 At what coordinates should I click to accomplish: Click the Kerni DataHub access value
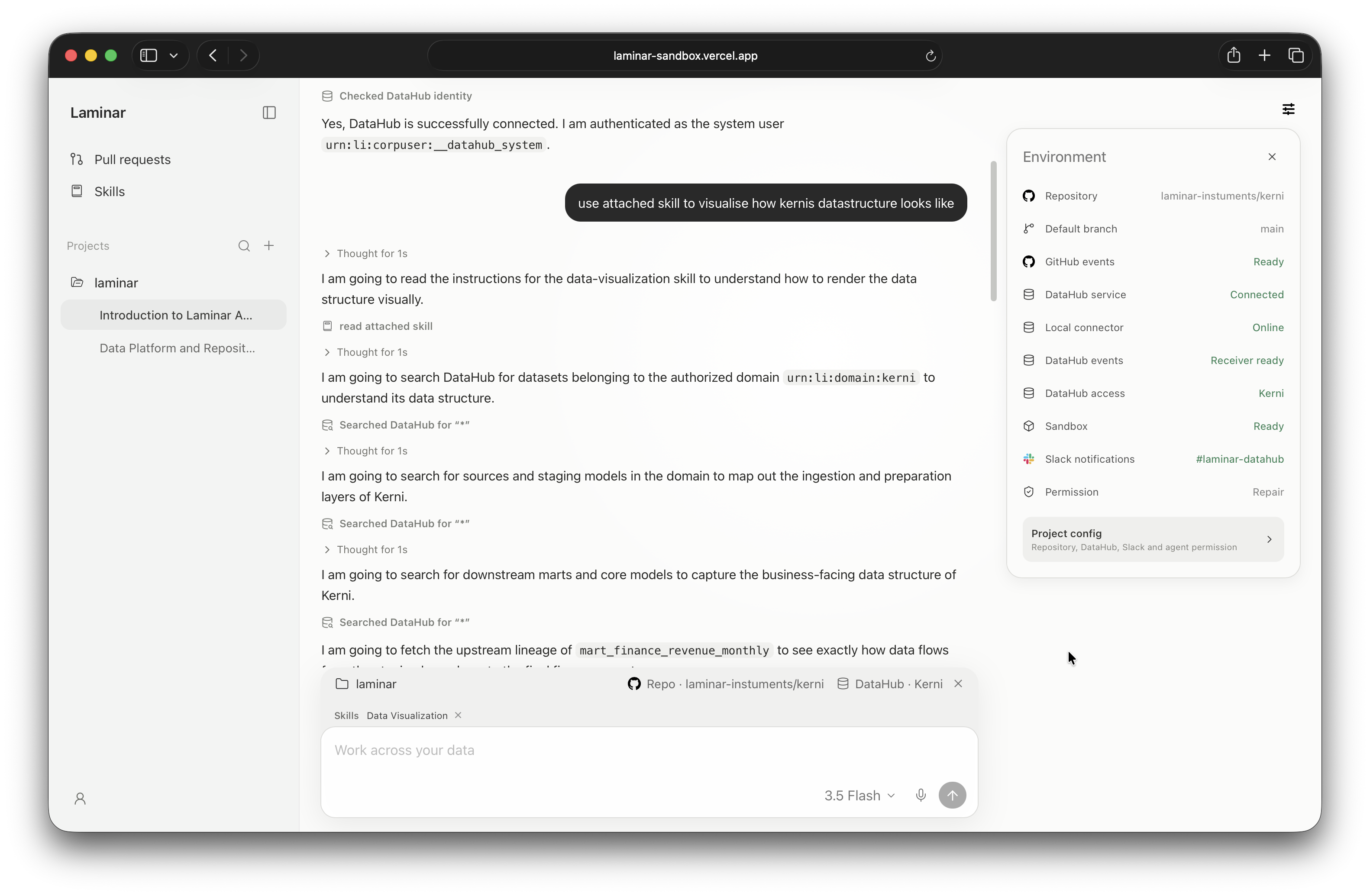[1271, 393]
